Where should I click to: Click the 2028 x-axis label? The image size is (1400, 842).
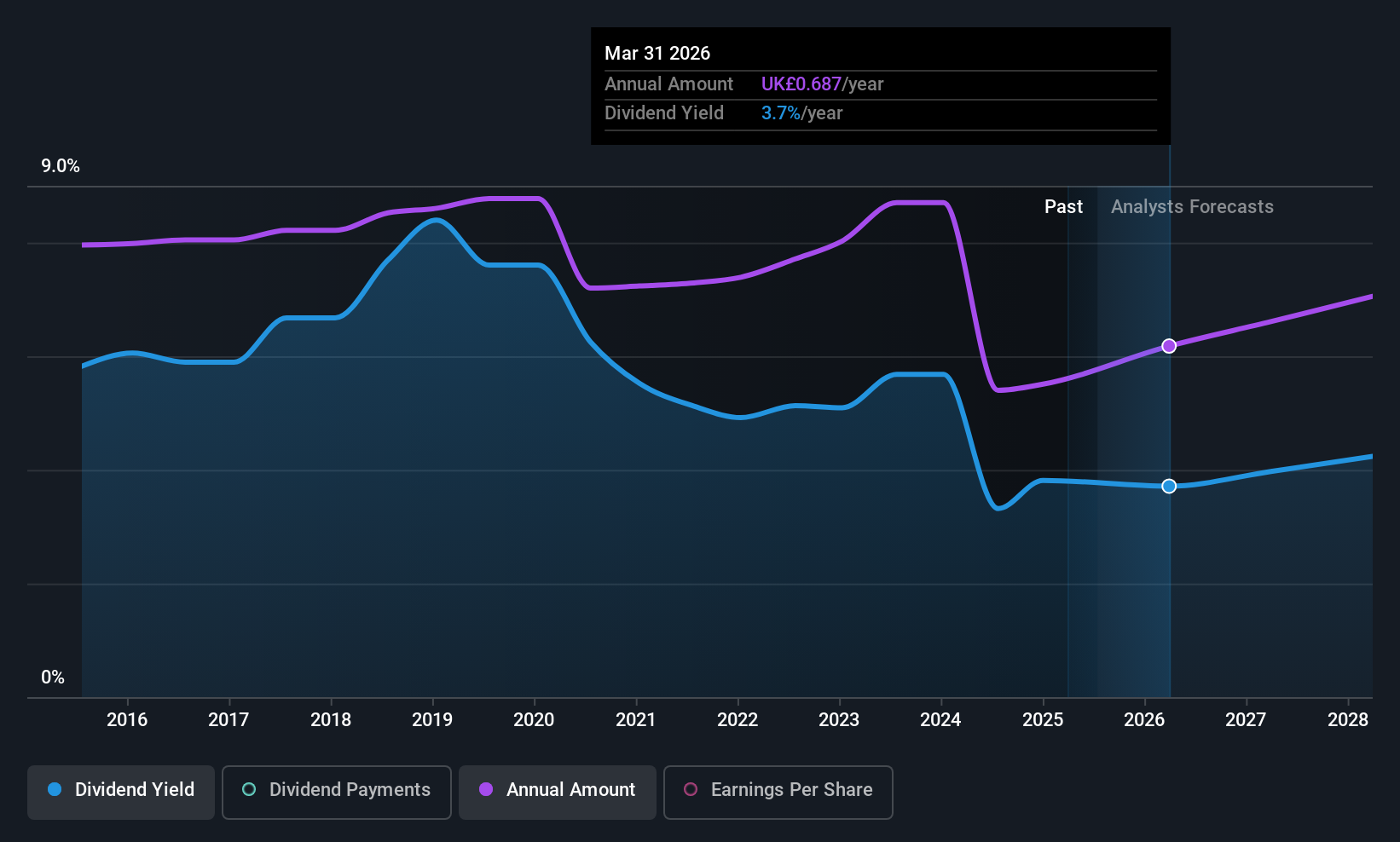click(x=1348, y=719)
